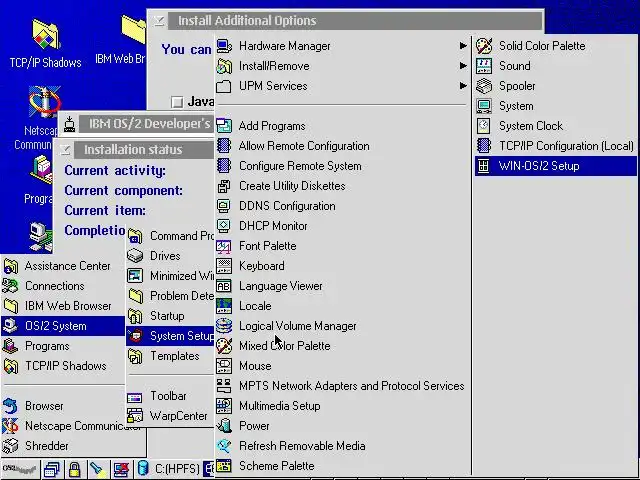Expand the UPM Services submenu arrow

463,86
